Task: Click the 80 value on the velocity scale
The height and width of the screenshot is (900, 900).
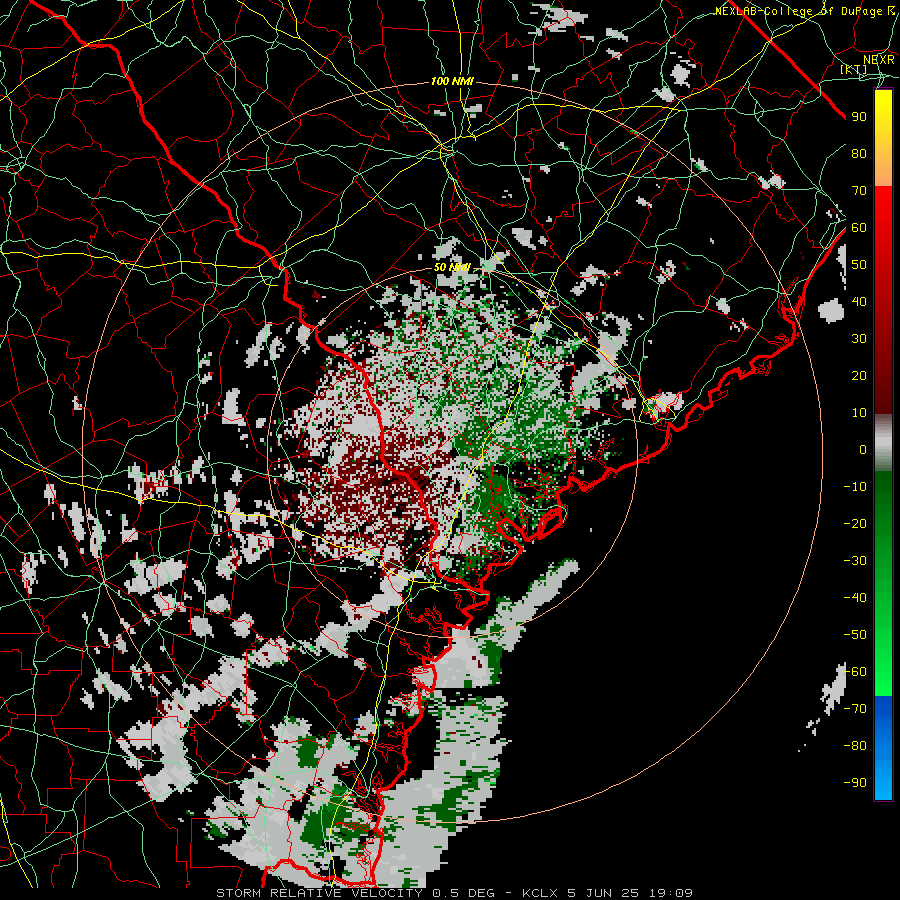Action: [x=859, y=154]
